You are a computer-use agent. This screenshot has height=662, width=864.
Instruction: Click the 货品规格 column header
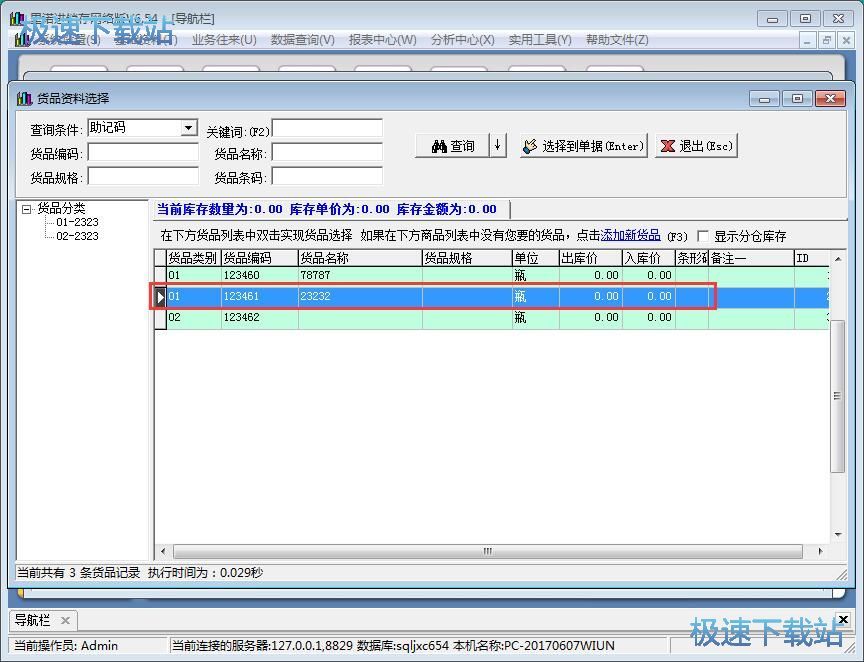point(467,258)
